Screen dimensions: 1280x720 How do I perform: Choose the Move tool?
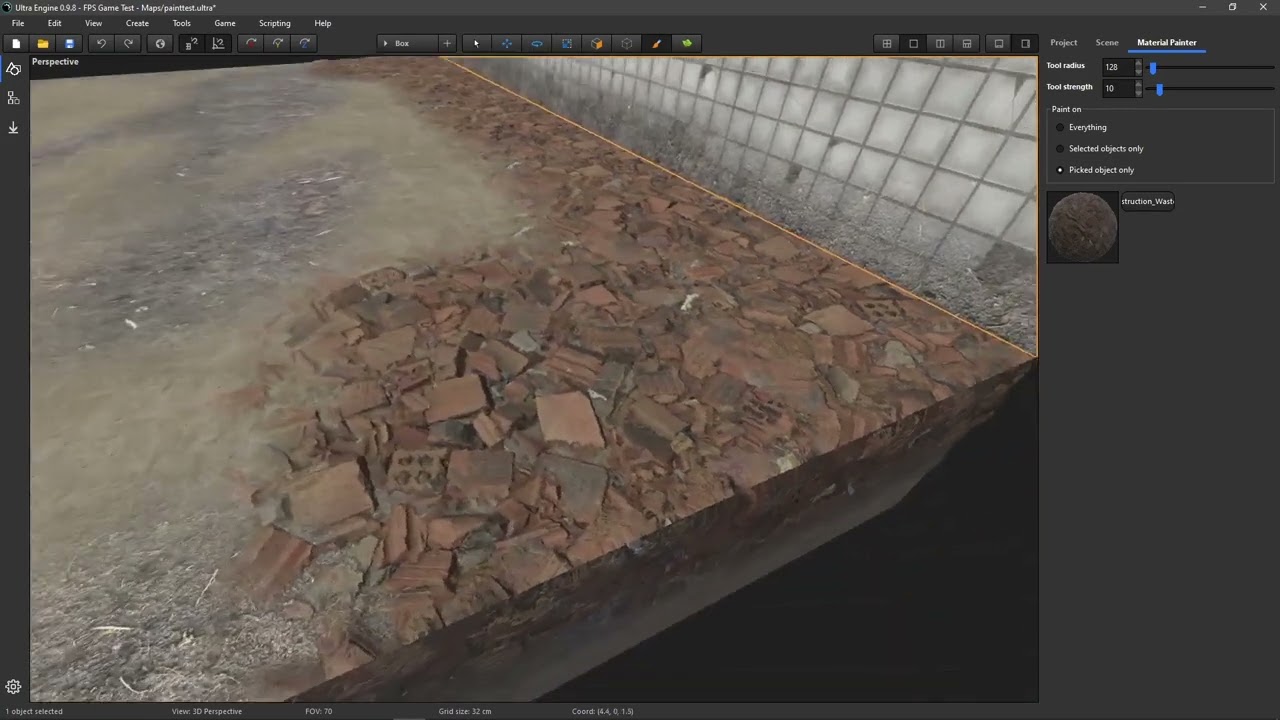506,43
